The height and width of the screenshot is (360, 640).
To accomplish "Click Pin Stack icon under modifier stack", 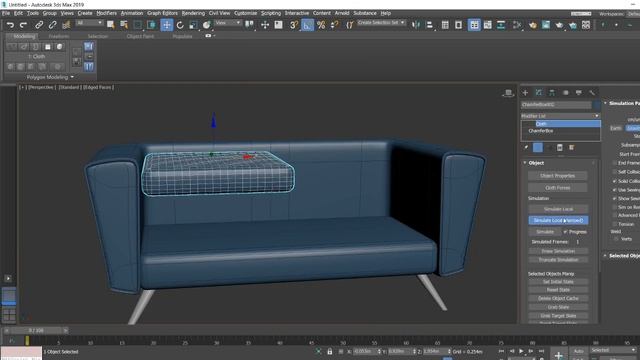I will click(526, 147).
